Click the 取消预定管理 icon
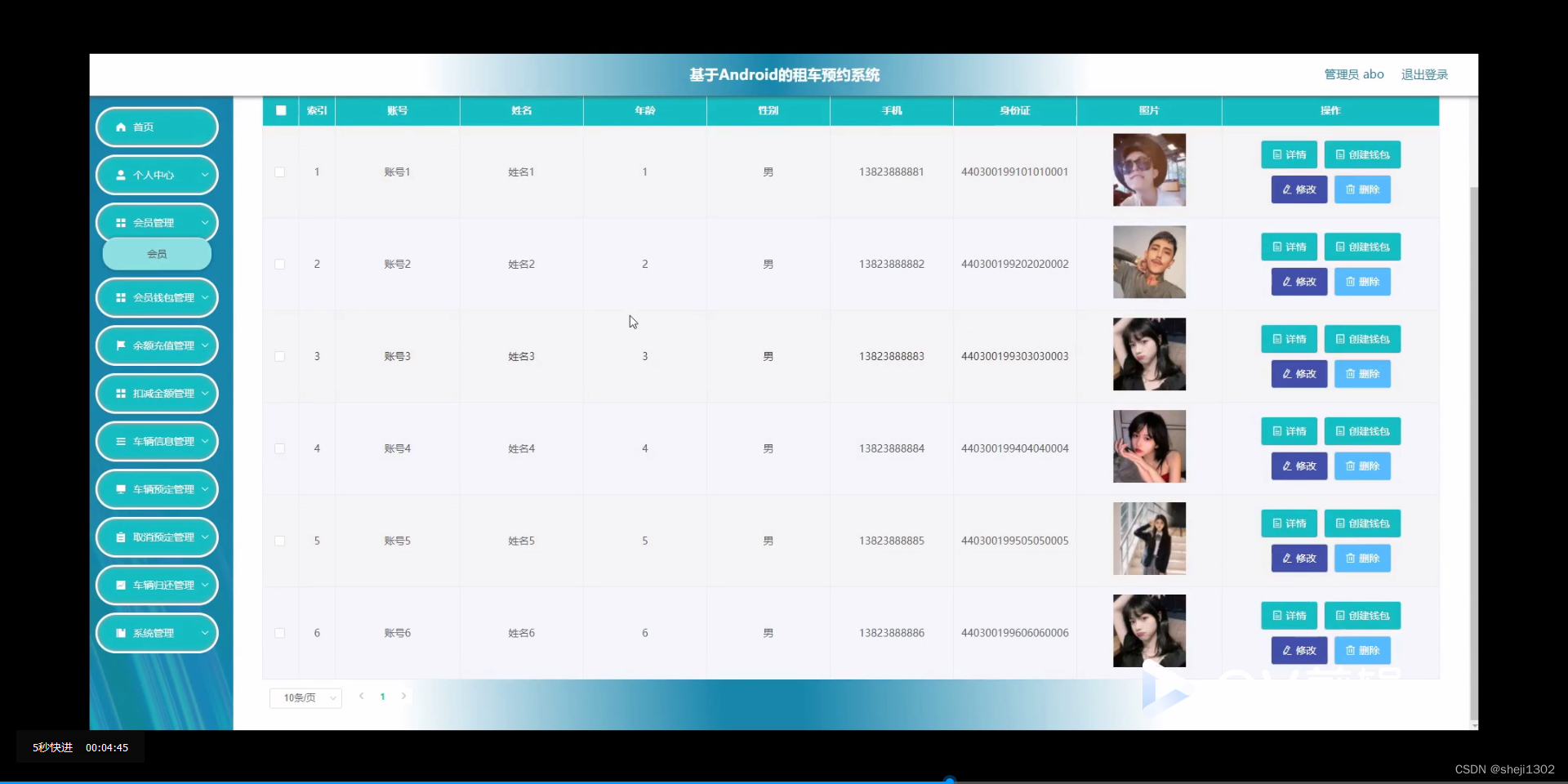The image size is (1568, 784). tap(121, 537)
